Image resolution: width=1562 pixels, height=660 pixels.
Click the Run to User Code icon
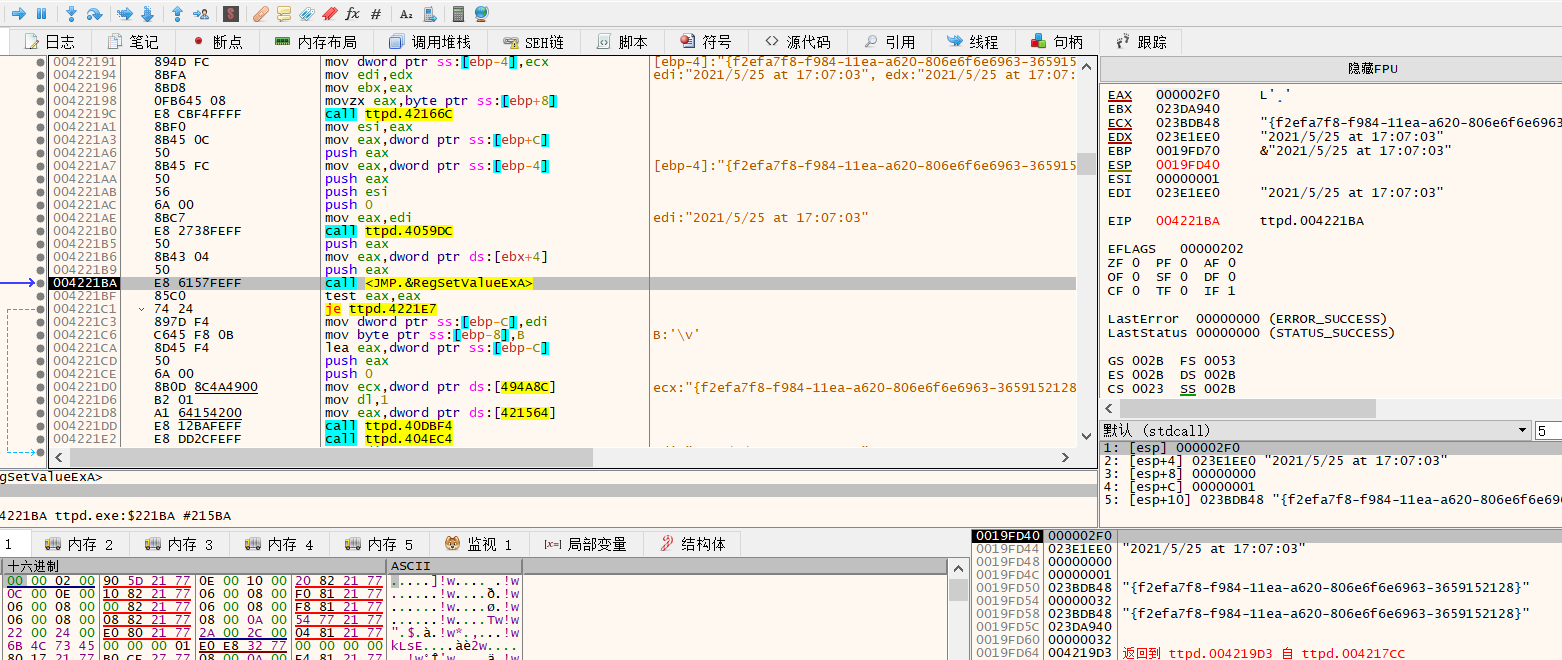click(x=200, y=14)
